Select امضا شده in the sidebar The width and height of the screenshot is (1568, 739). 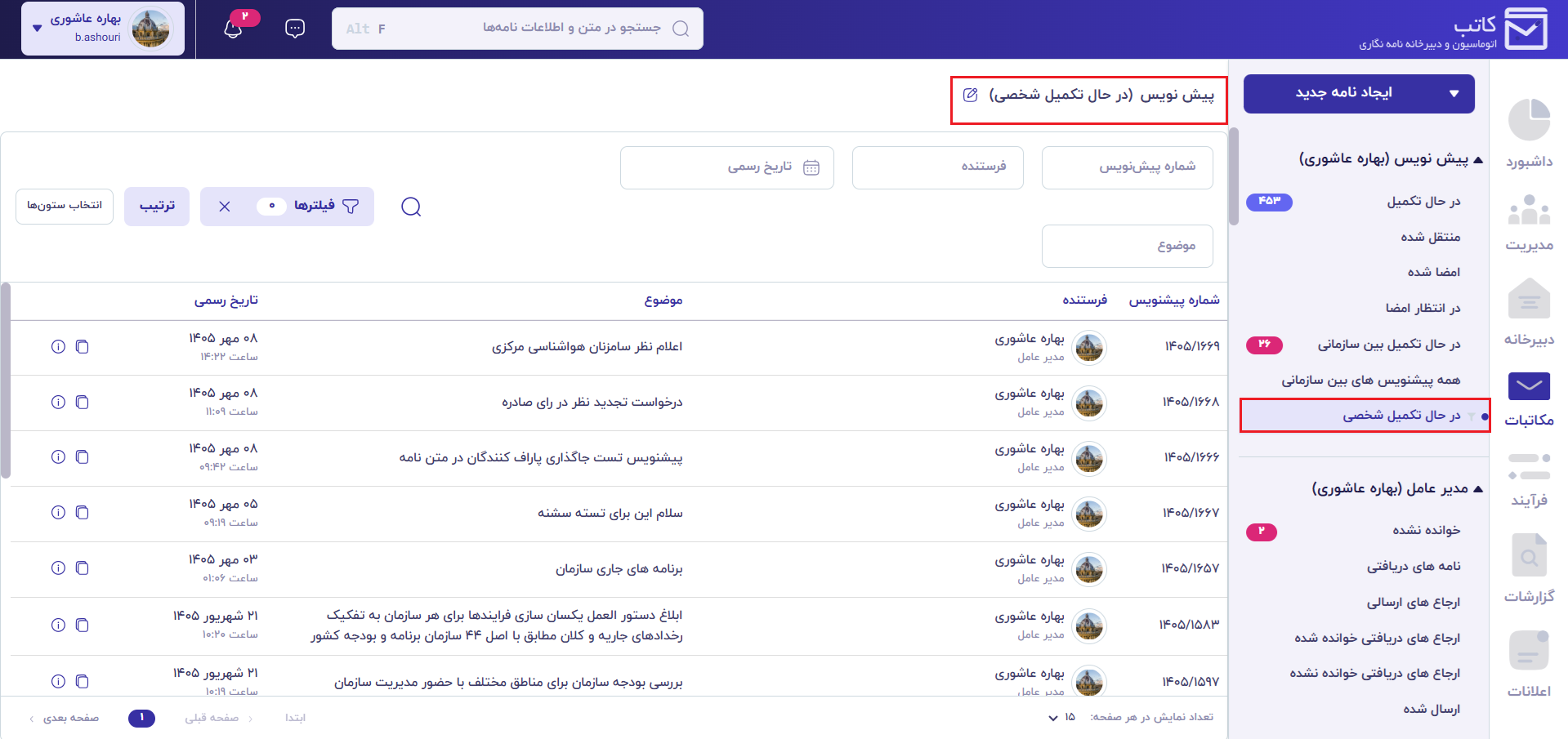point(1434,273)
